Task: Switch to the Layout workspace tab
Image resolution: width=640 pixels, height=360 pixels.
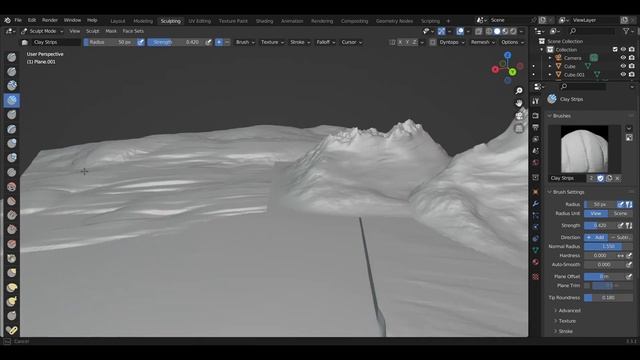Action: (x=118, y=21)
